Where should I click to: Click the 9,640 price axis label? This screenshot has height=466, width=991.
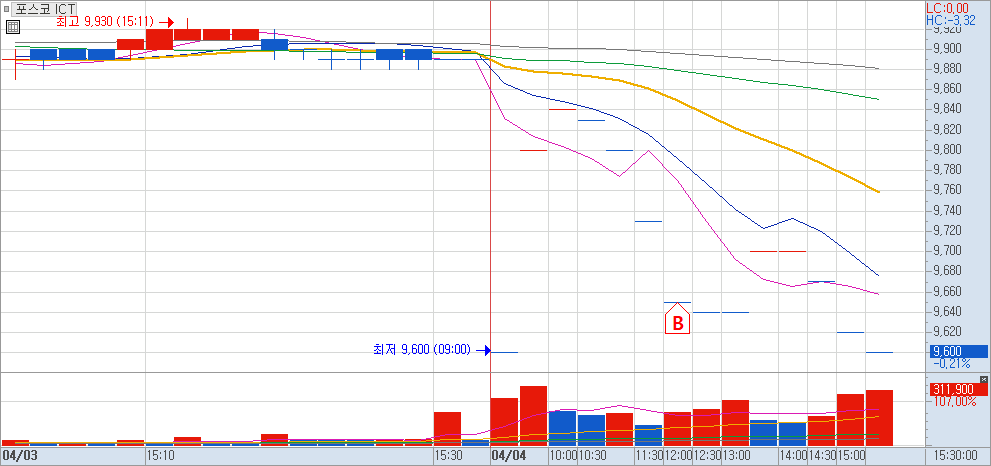click(x=947, y=312)
